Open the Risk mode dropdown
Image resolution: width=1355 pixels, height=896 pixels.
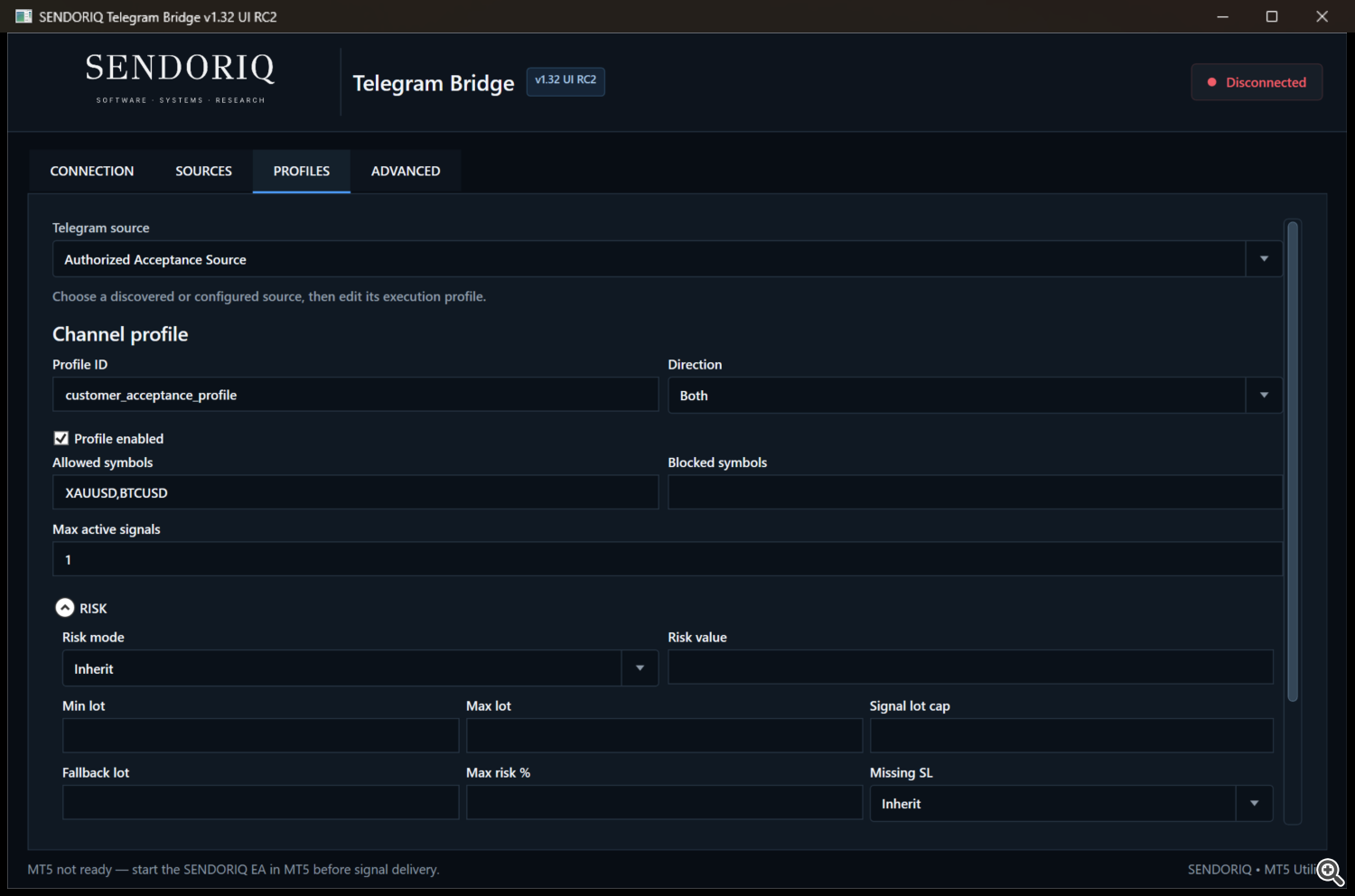pos(360,668)
